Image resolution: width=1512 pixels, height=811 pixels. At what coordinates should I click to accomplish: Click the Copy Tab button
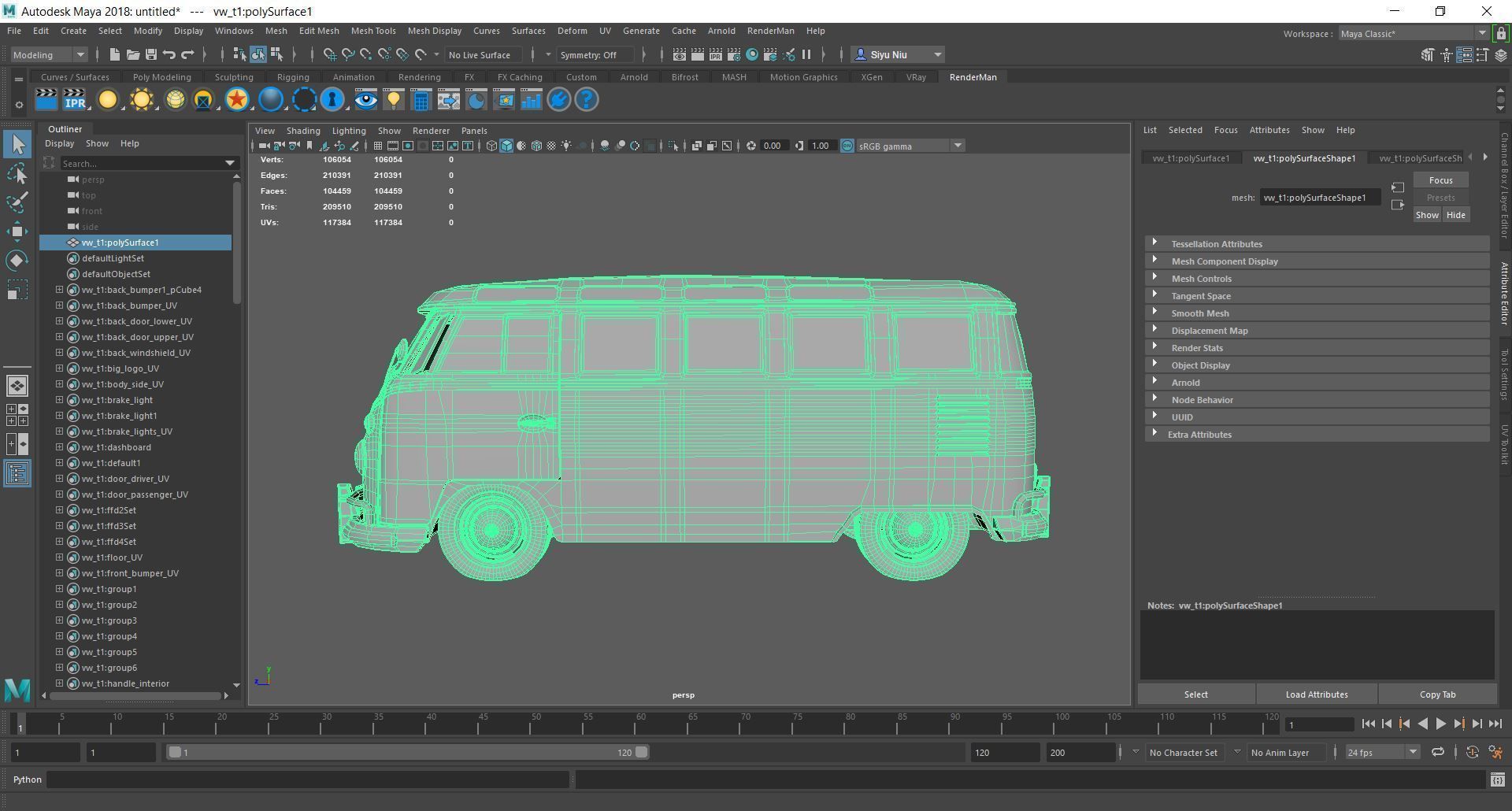point(1437,694)
